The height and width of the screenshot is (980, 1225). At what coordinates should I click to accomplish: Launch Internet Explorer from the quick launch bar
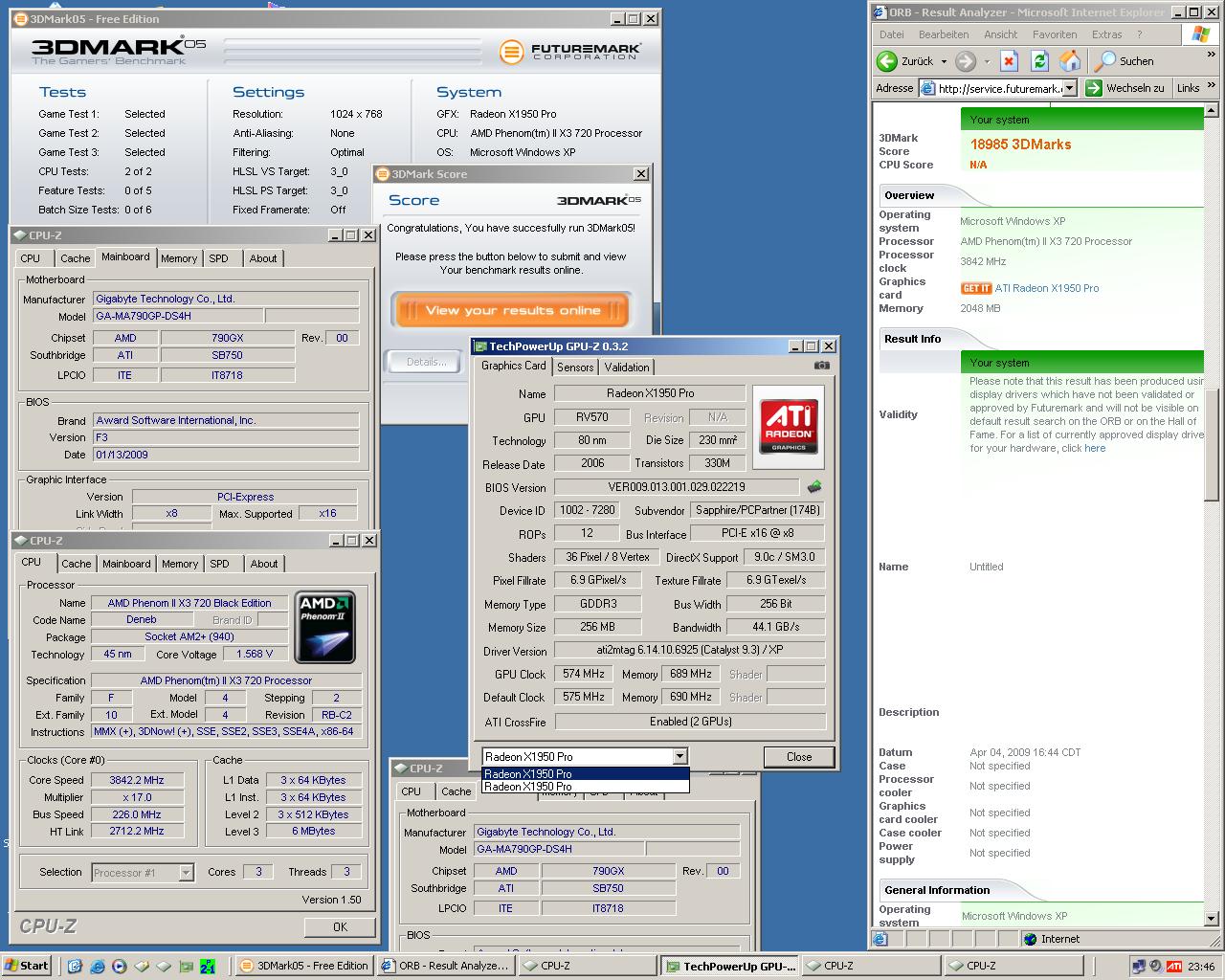(97, 966)
